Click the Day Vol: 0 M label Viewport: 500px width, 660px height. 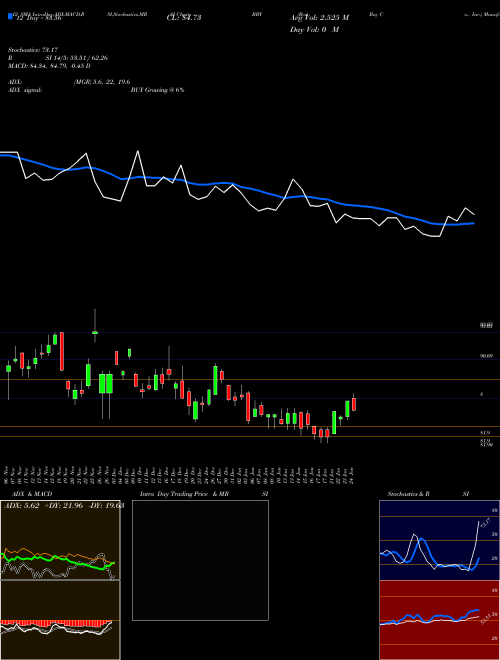tap(314, 29)
